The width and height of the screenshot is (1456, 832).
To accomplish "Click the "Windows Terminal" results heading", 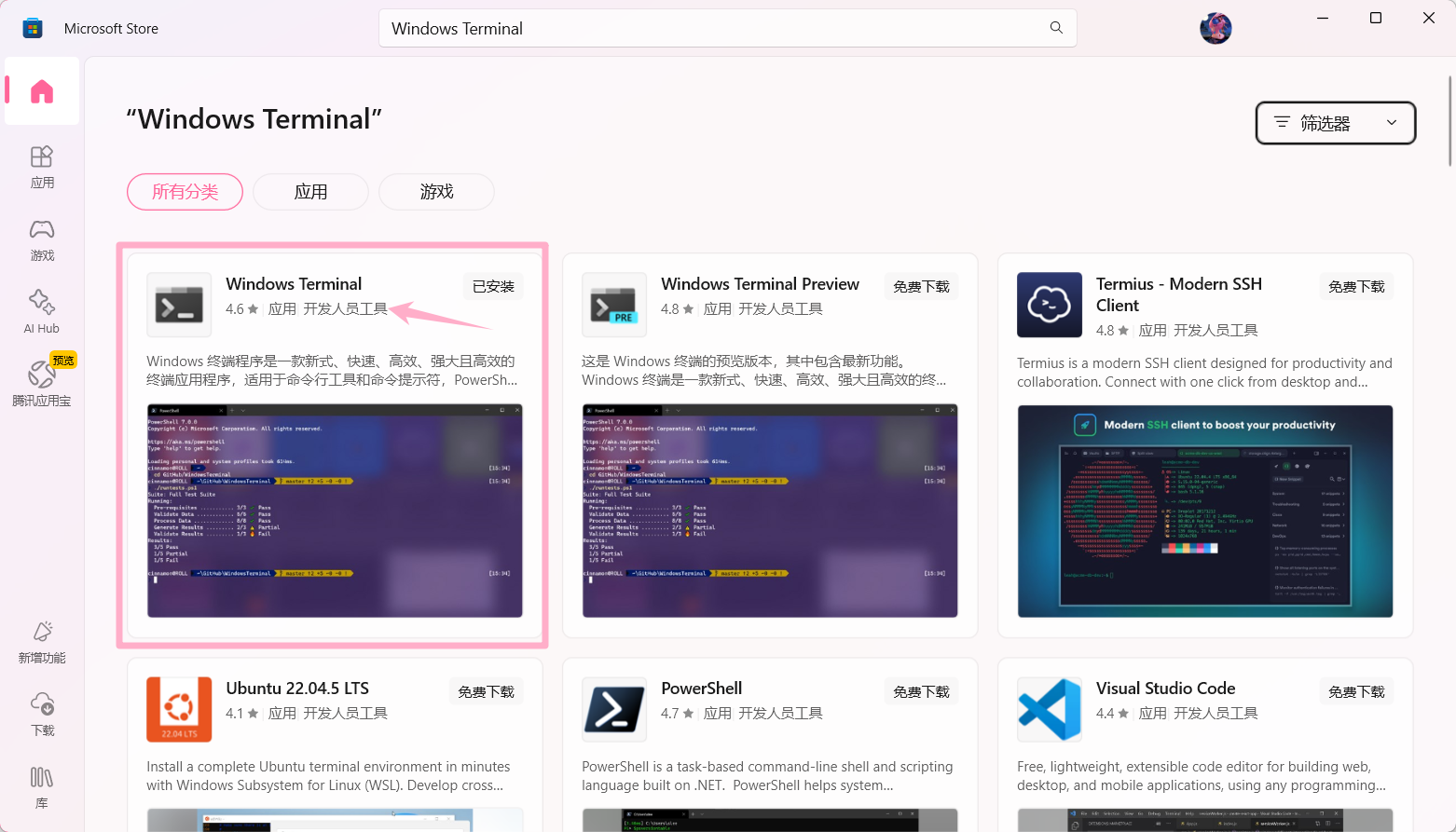I will click(254, 119).
